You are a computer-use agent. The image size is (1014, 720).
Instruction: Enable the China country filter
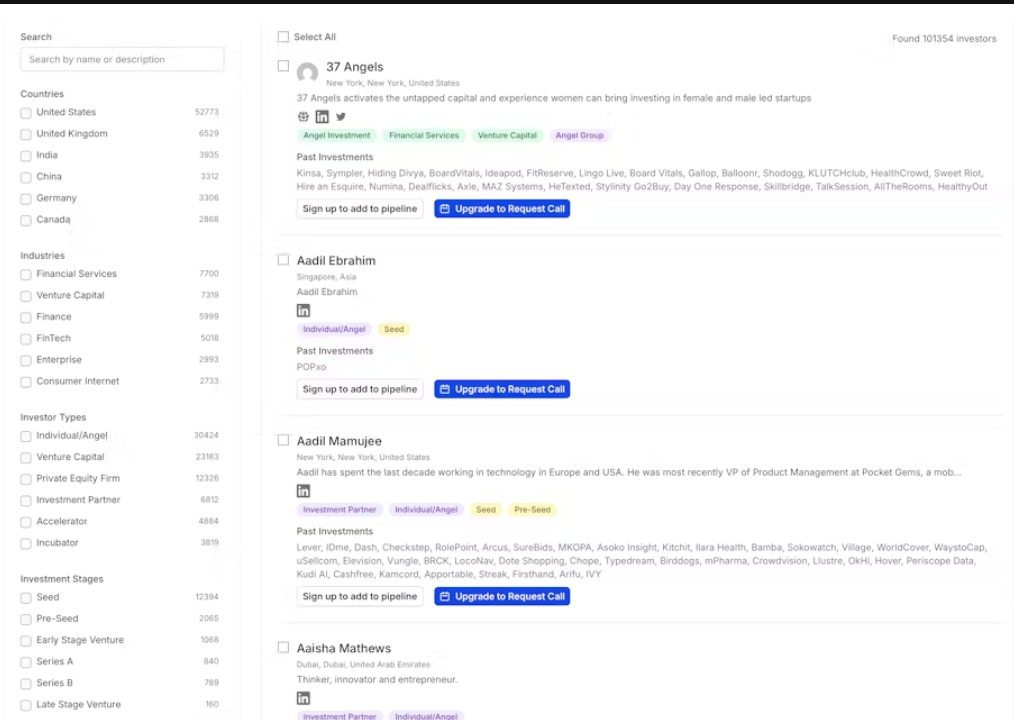point(26,177)
